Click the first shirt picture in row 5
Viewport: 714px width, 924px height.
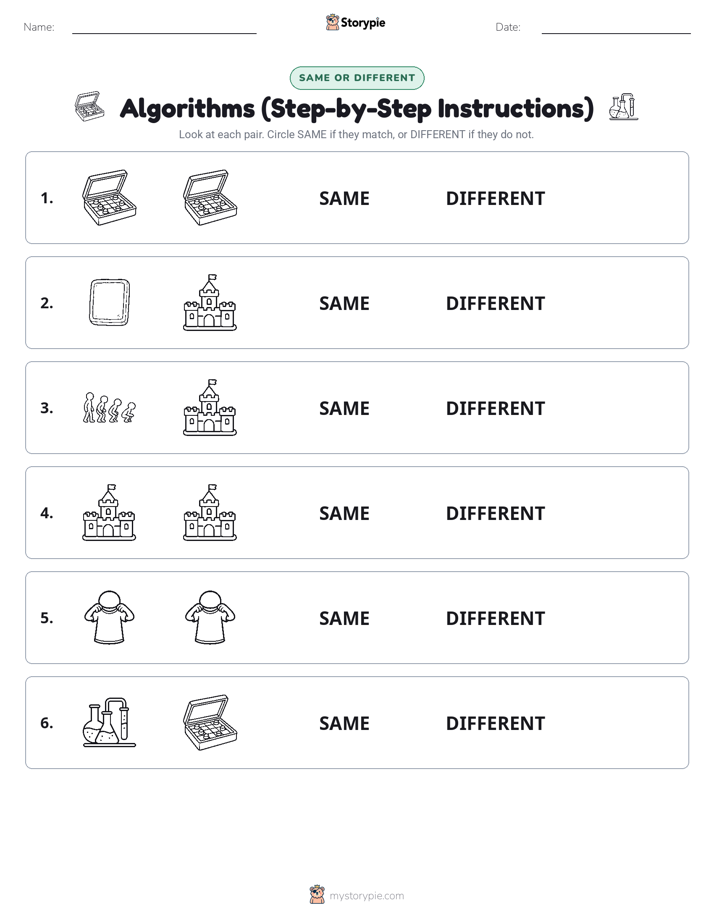109,618
